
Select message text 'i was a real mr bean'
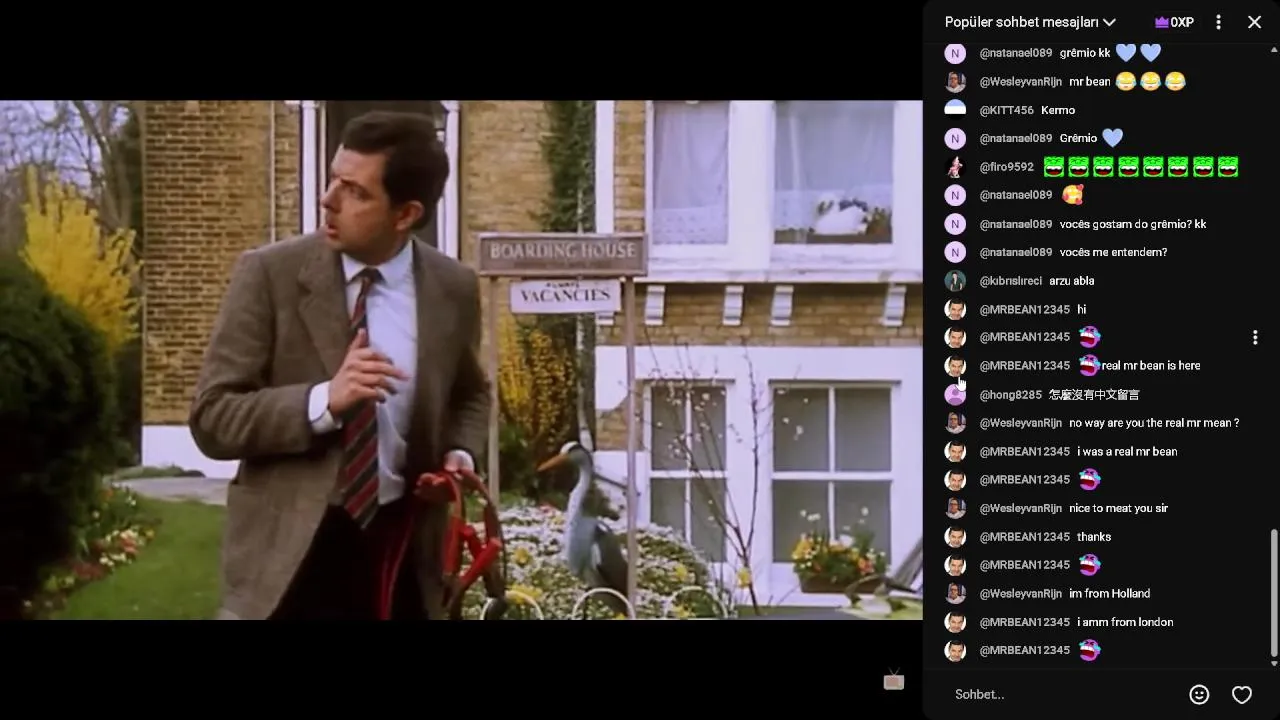click(1127, 452)
